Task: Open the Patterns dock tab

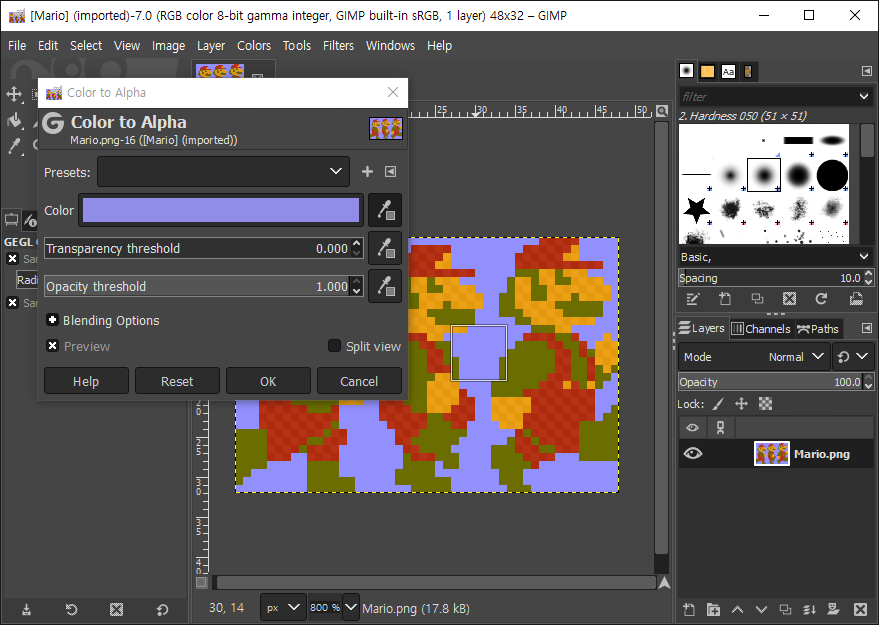Action: pyautogui.click(x=707, y=71)
